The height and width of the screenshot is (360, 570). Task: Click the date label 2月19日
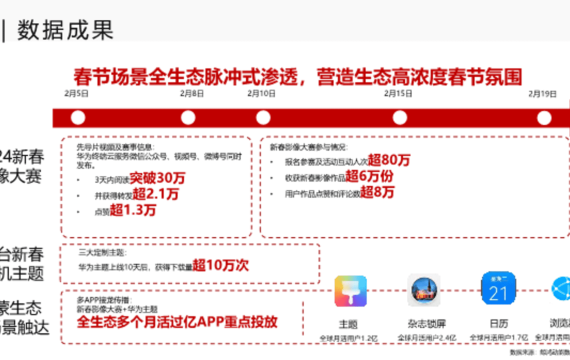click(x=542, y=94)
